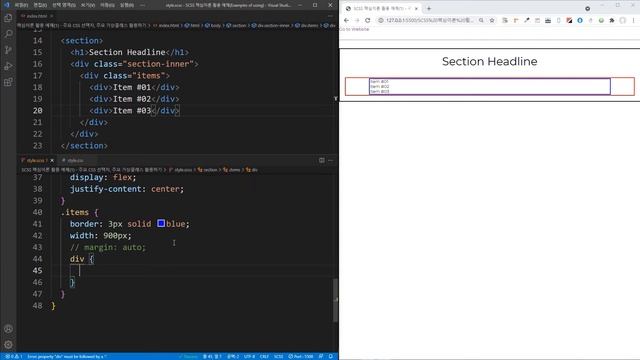Click the SCSS editor vertical scrollbar
Screen dimensions: 640x360
pos(336,300)
